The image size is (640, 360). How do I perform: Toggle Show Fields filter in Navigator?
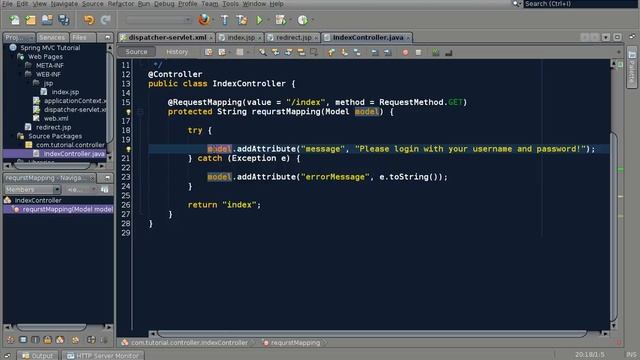click(x=23, y=340)
